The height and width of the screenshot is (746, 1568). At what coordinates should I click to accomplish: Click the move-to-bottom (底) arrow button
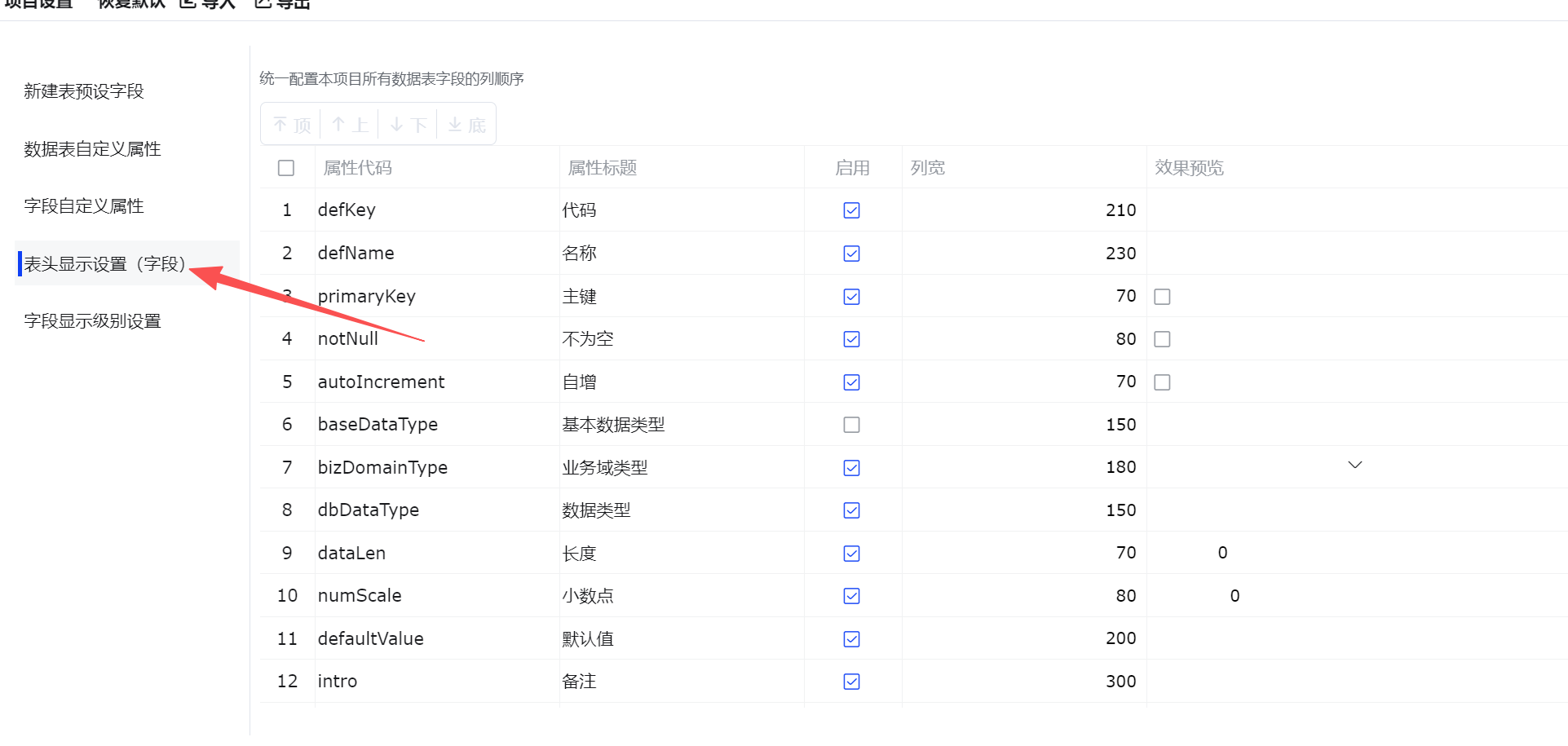[x=466, y=125]
